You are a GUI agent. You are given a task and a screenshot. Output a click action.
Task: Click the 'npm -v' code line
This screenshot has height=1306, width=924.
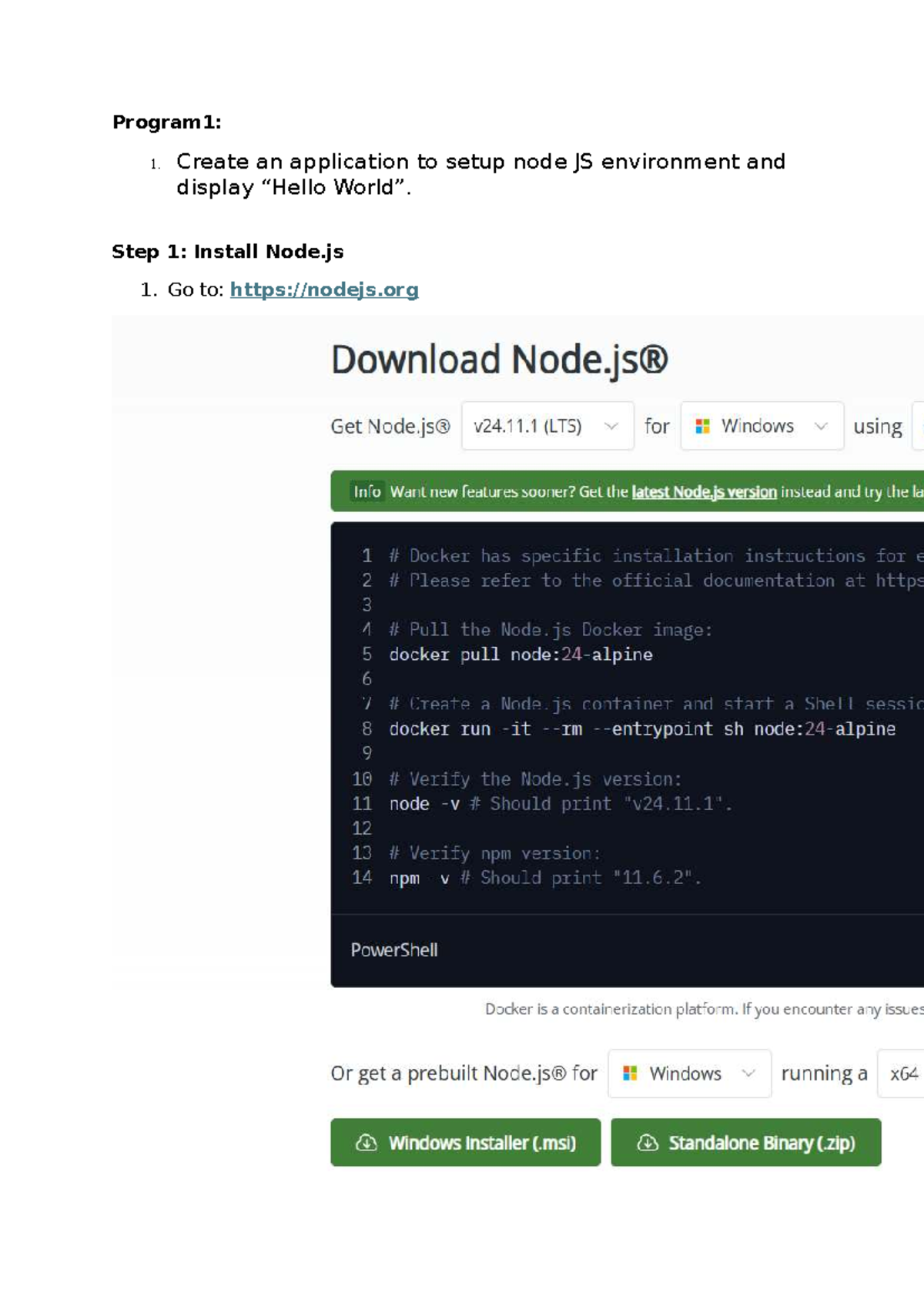point(545,878)
